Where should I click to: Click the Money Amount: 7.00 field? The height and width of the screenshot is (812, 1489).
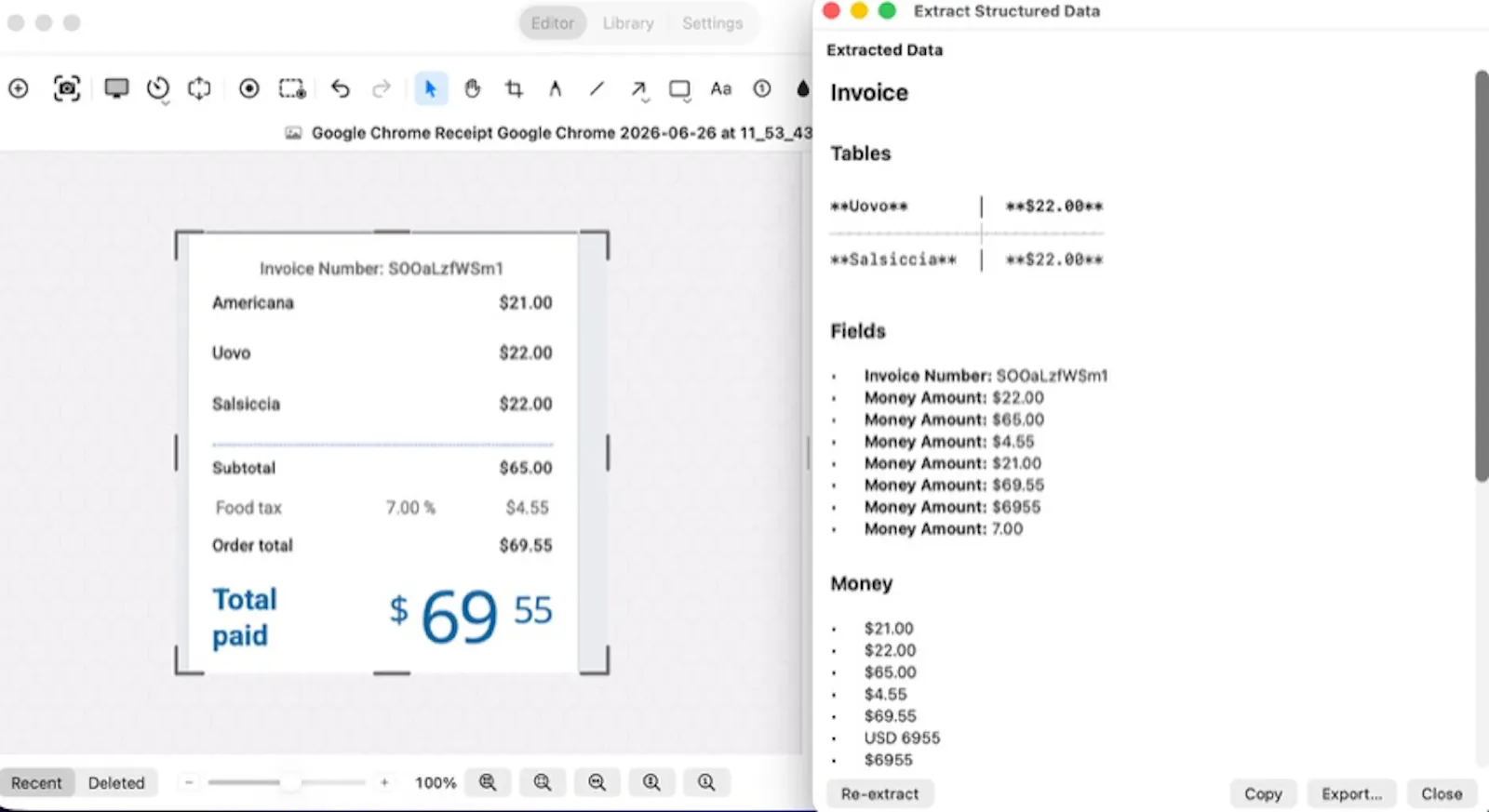pyautogui.click(x=943, y=528)
